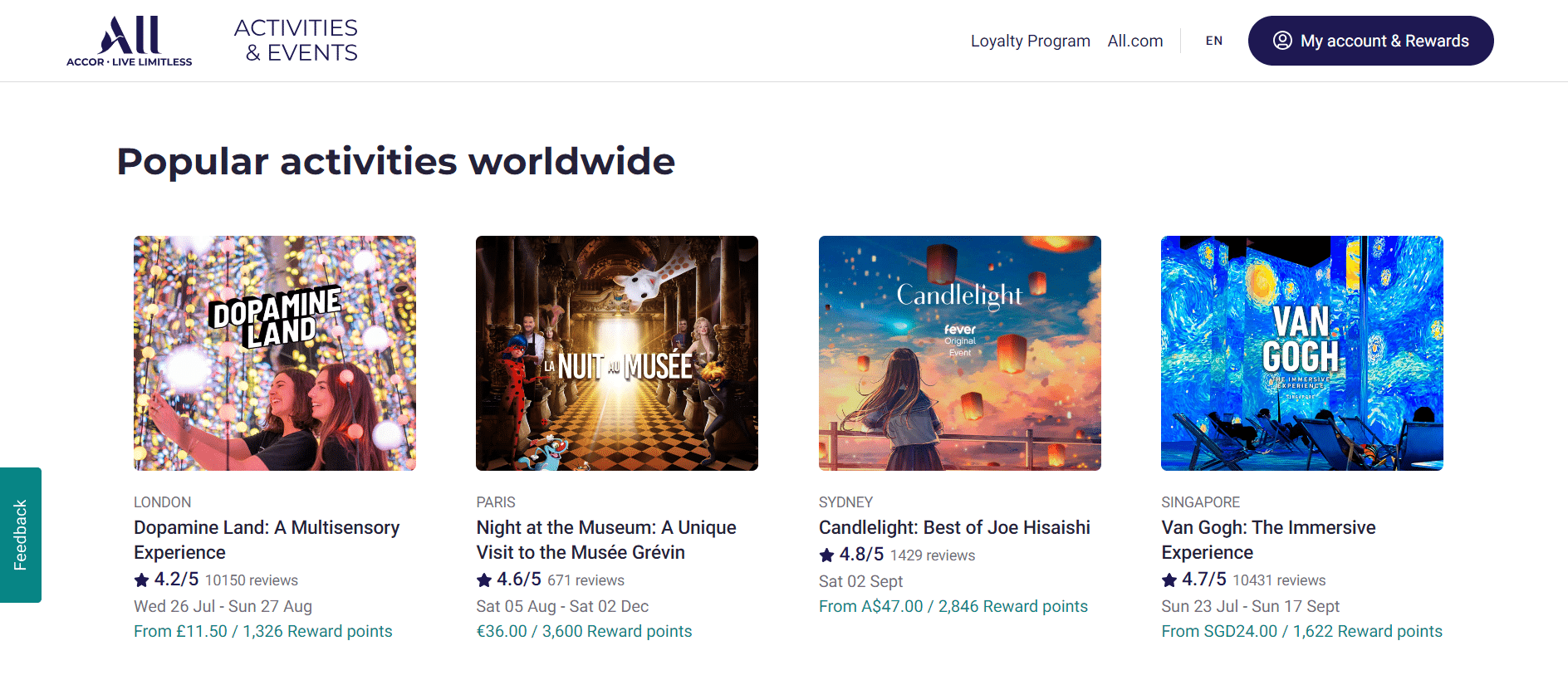Open the Loyalty Program menu item

[x=1030, y=41]
